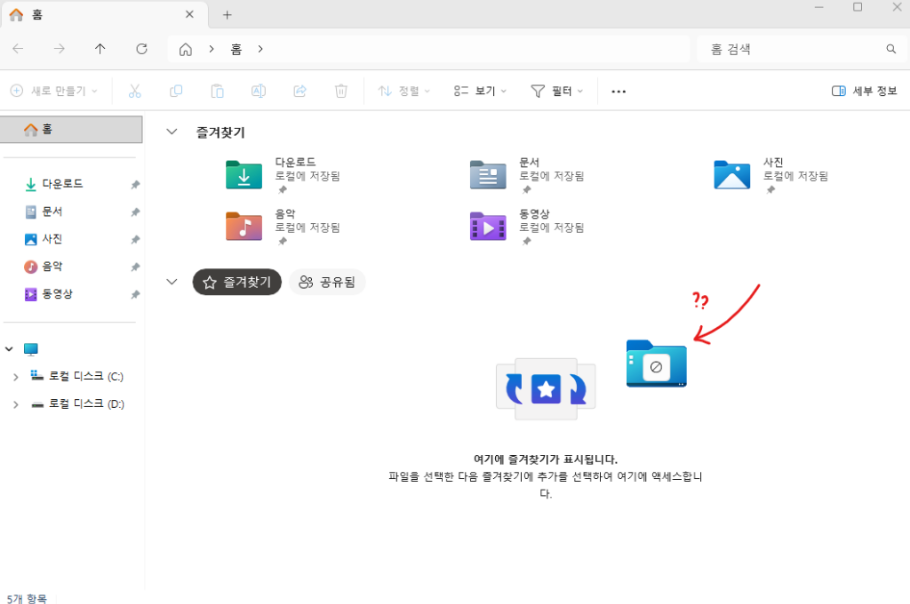Collapse the 즐겨찾기 section header chevron
Screen dimensions: 910x604
[172, 132]
